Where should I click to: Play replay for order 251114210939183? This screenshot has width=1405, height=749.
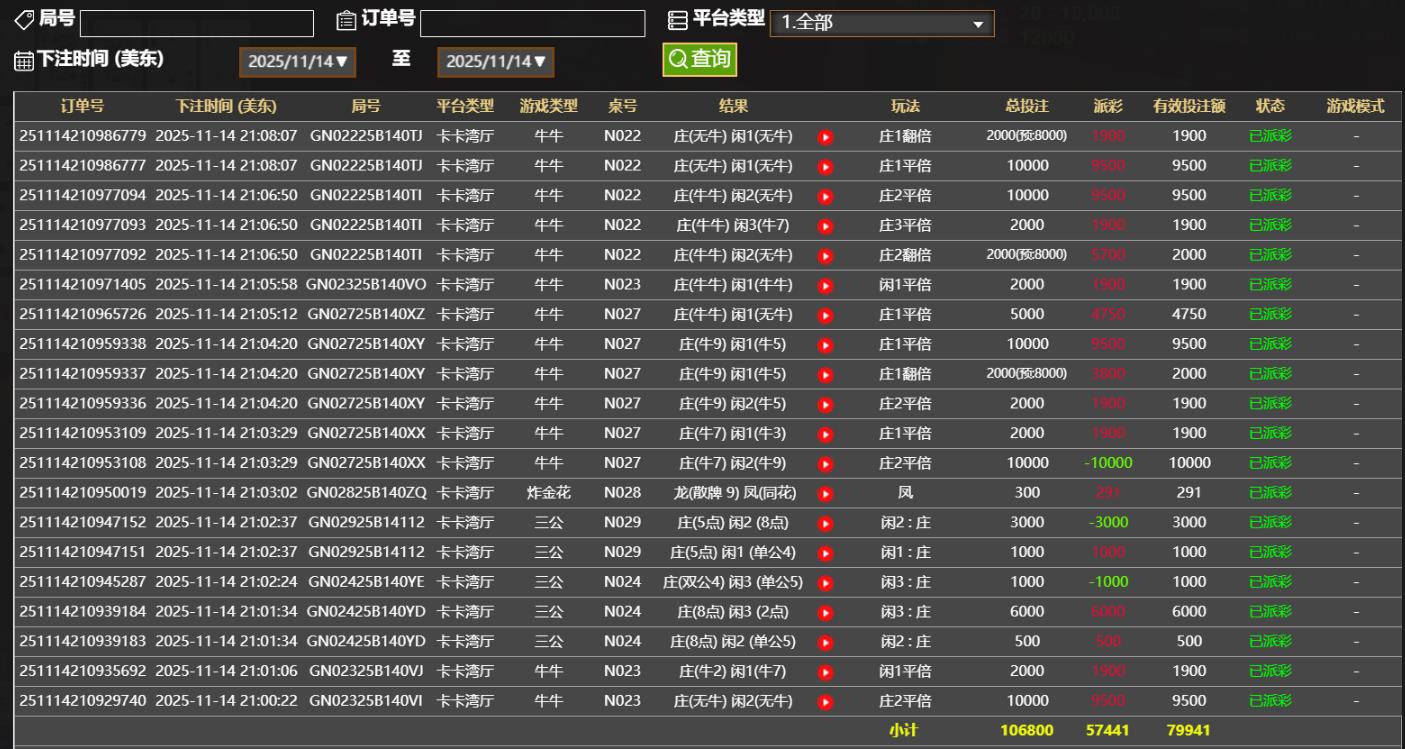tap(825, 642)
